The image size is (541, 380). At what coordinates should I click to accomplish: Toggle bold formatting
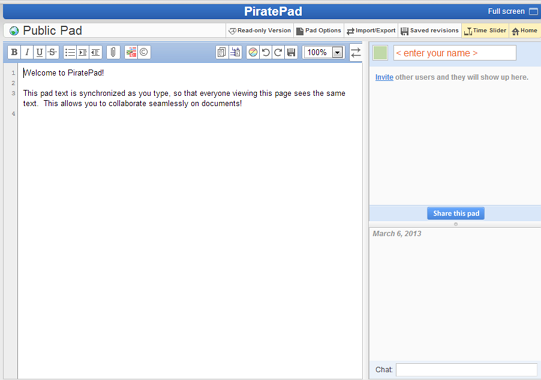tap(14, 52)
